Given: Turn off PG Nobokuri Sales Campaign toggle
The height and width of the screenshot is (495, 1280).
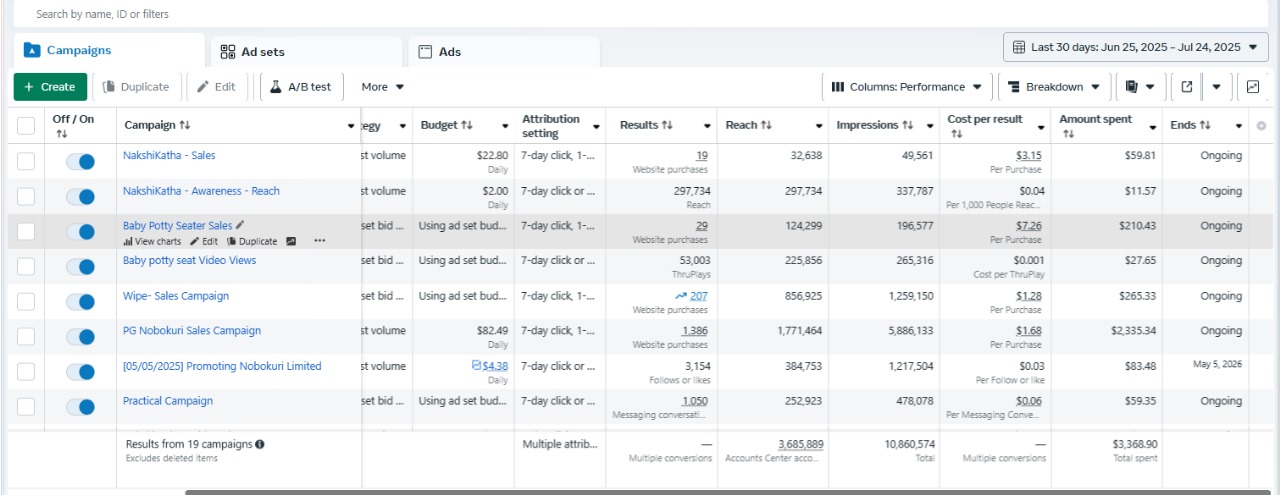Looking at the screenshot, I should [80, 337].
